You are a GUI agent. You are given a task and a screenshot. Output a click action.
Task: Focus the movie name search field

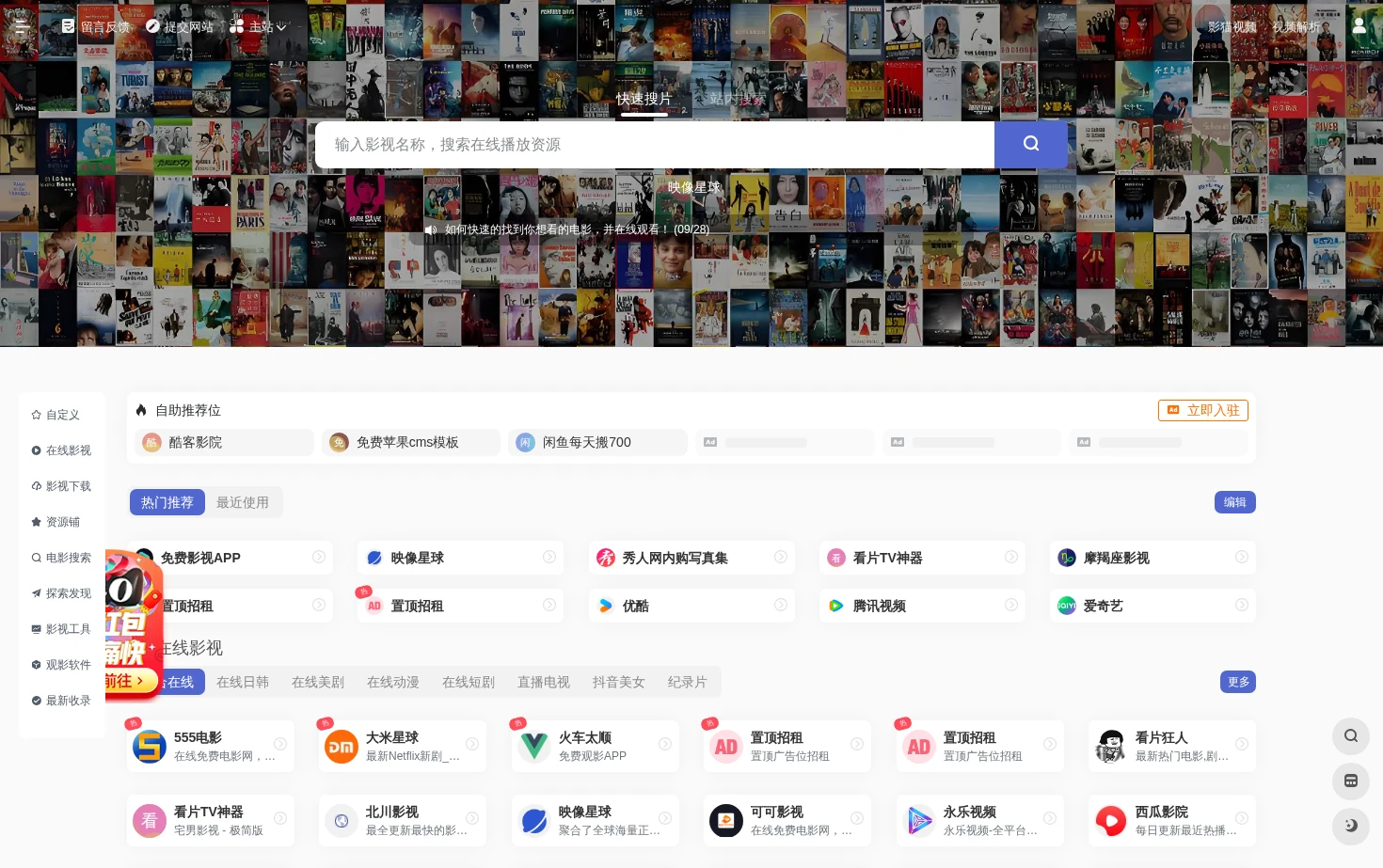pyautogui.click(x=655, y=145)
